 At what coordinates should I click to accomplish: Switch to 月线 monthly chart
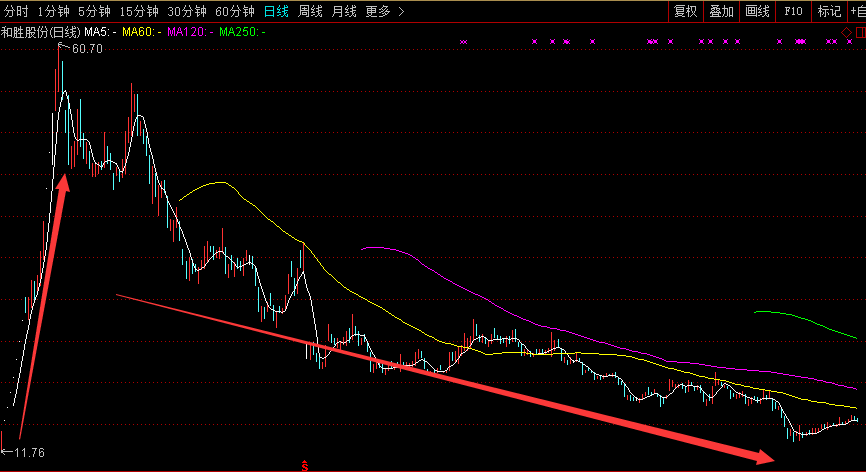[x=344, y=11]
